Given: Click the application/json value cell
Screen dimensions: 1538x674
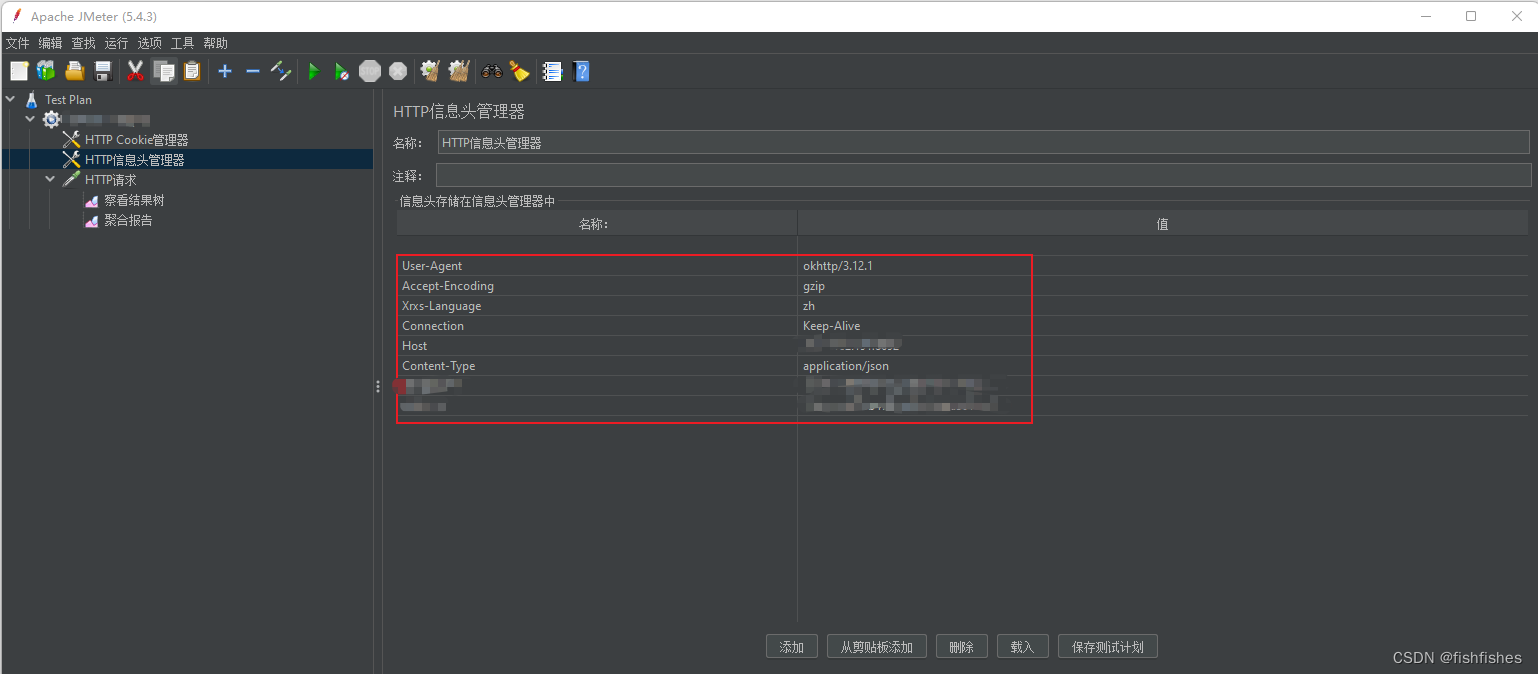Looking at the screenshot, I should click(1163, 366).
